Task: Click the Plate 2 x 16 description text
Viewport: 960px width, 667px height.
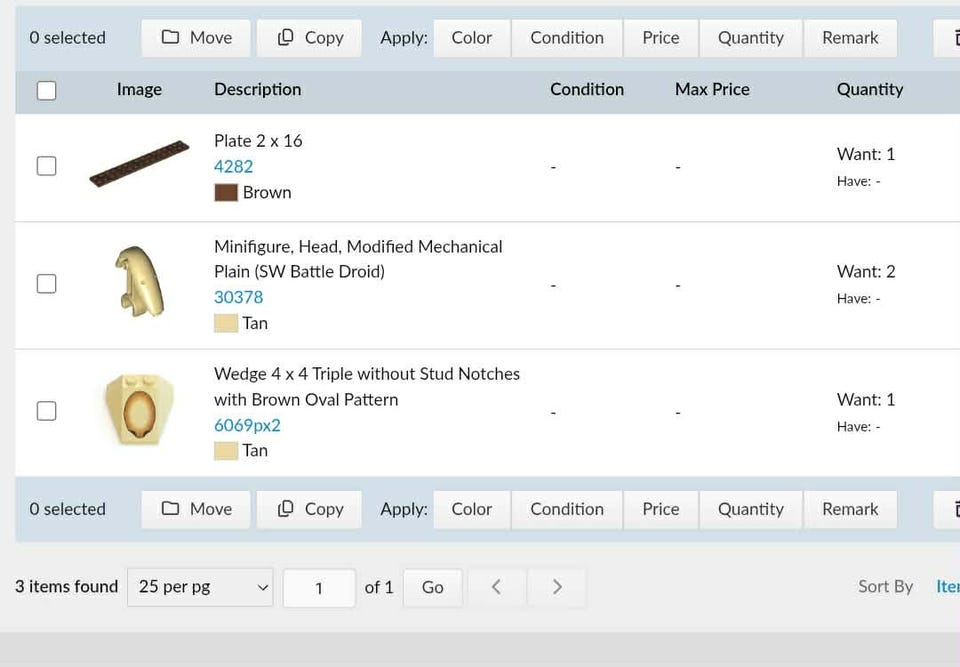Action: 258,141
